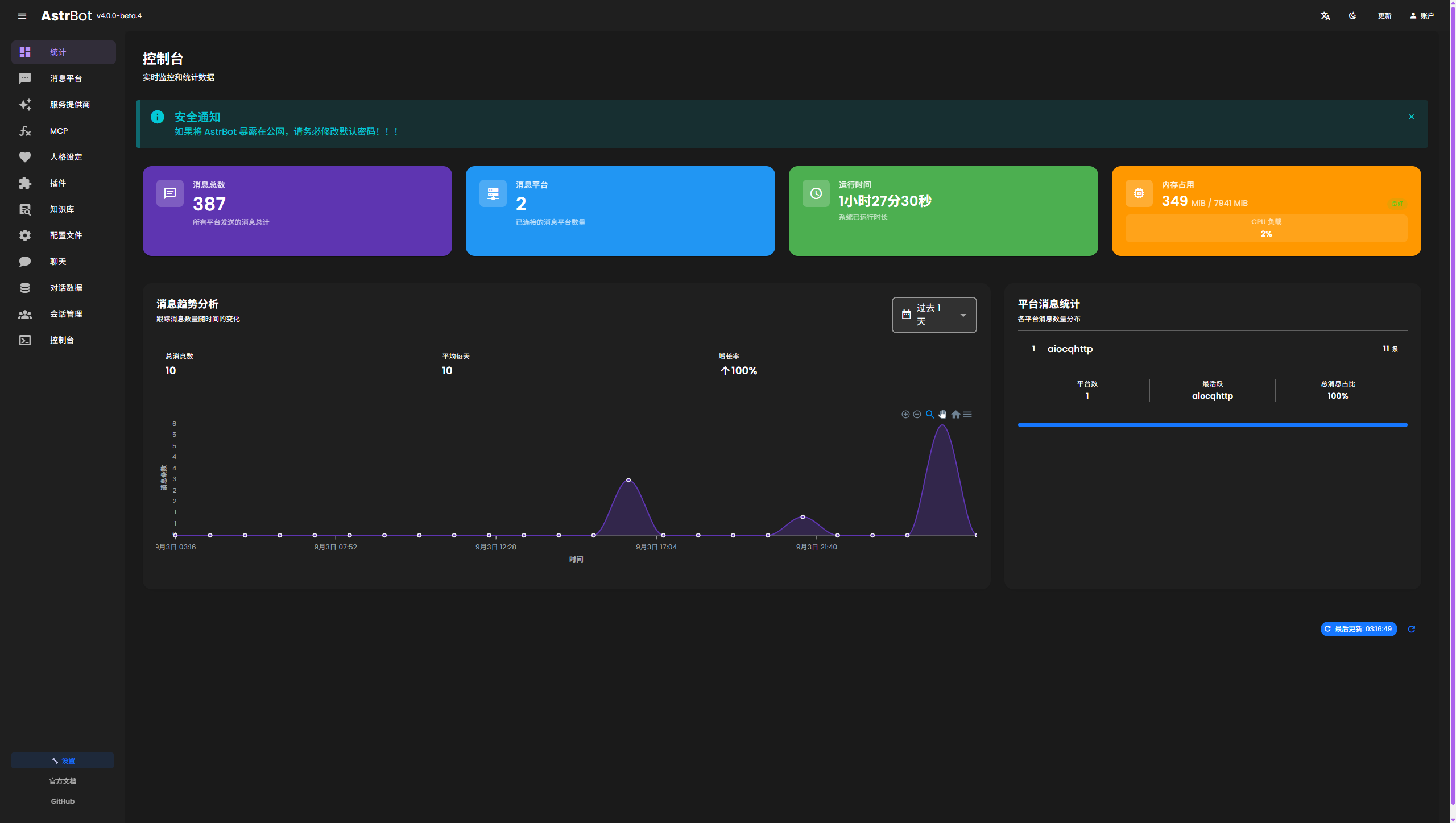Image resolution: width=1456 pixels, height=823 pixels.
Task: Open the GitHub link
Action: tap(63, 801)
